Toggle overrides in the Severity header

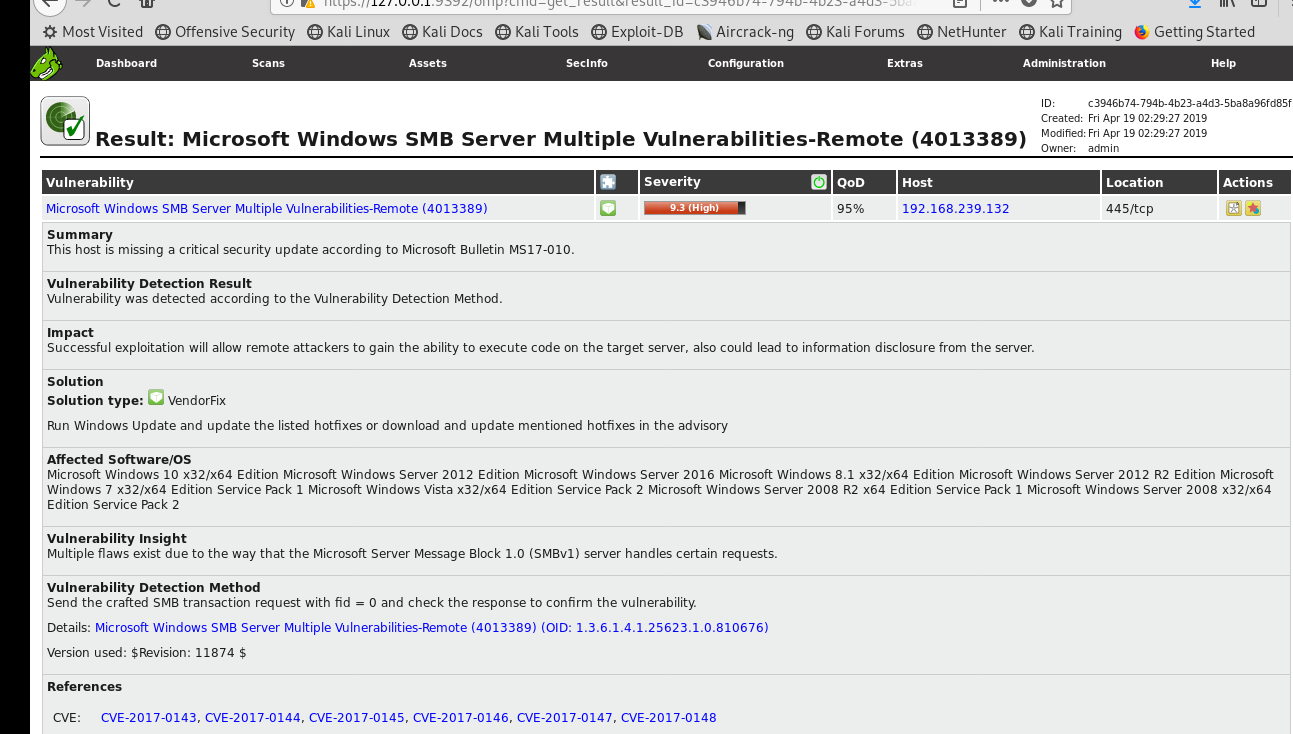[819, 182]
